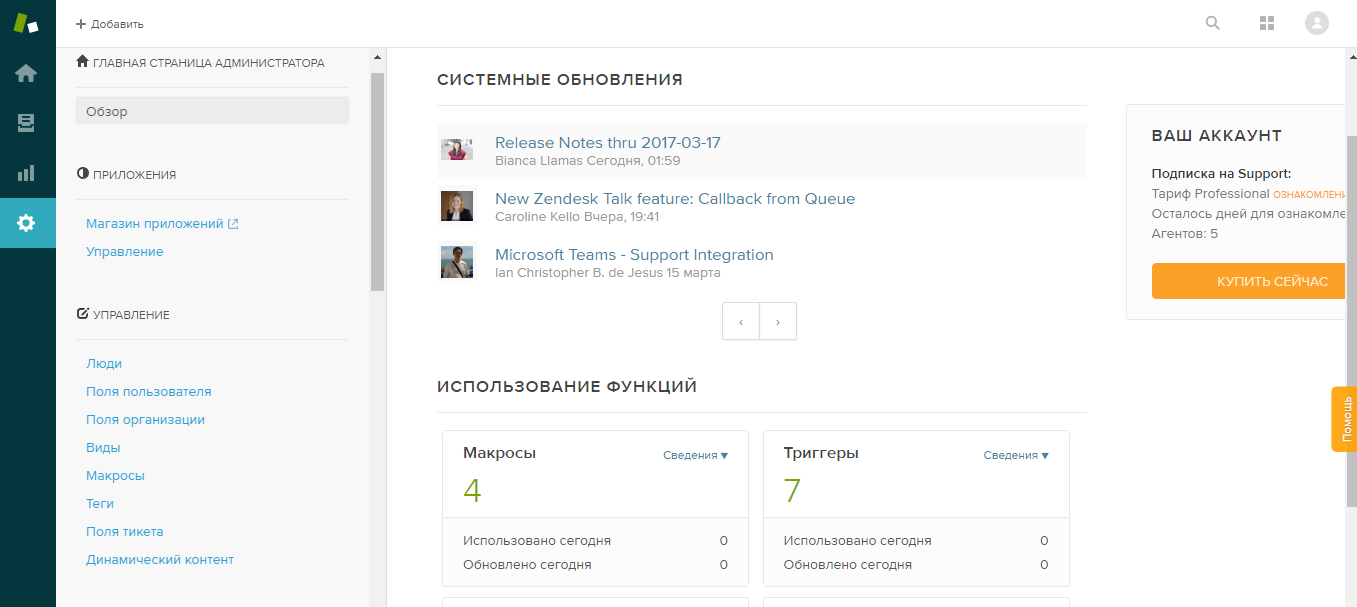This screenshot has width=1357, height=607.
Task: Select the Admin gear icon
Action: 27,222
